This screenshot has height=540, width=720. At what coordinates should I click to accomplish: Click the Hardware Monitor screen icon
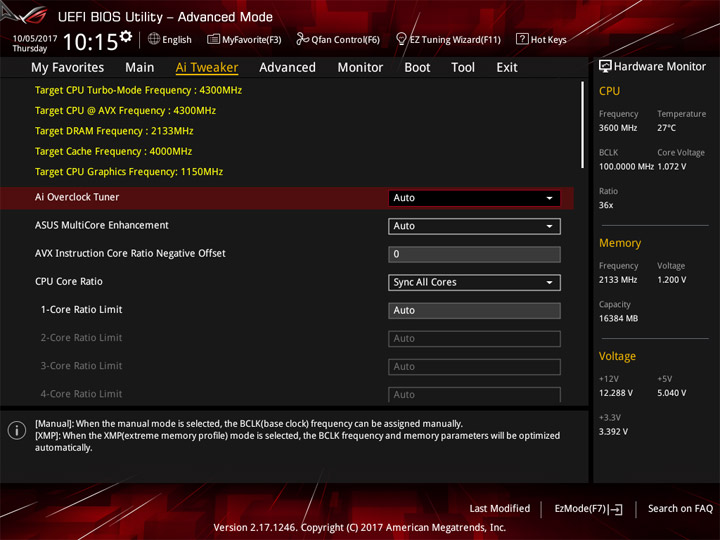pyautogui.click(x=605, y=67)
